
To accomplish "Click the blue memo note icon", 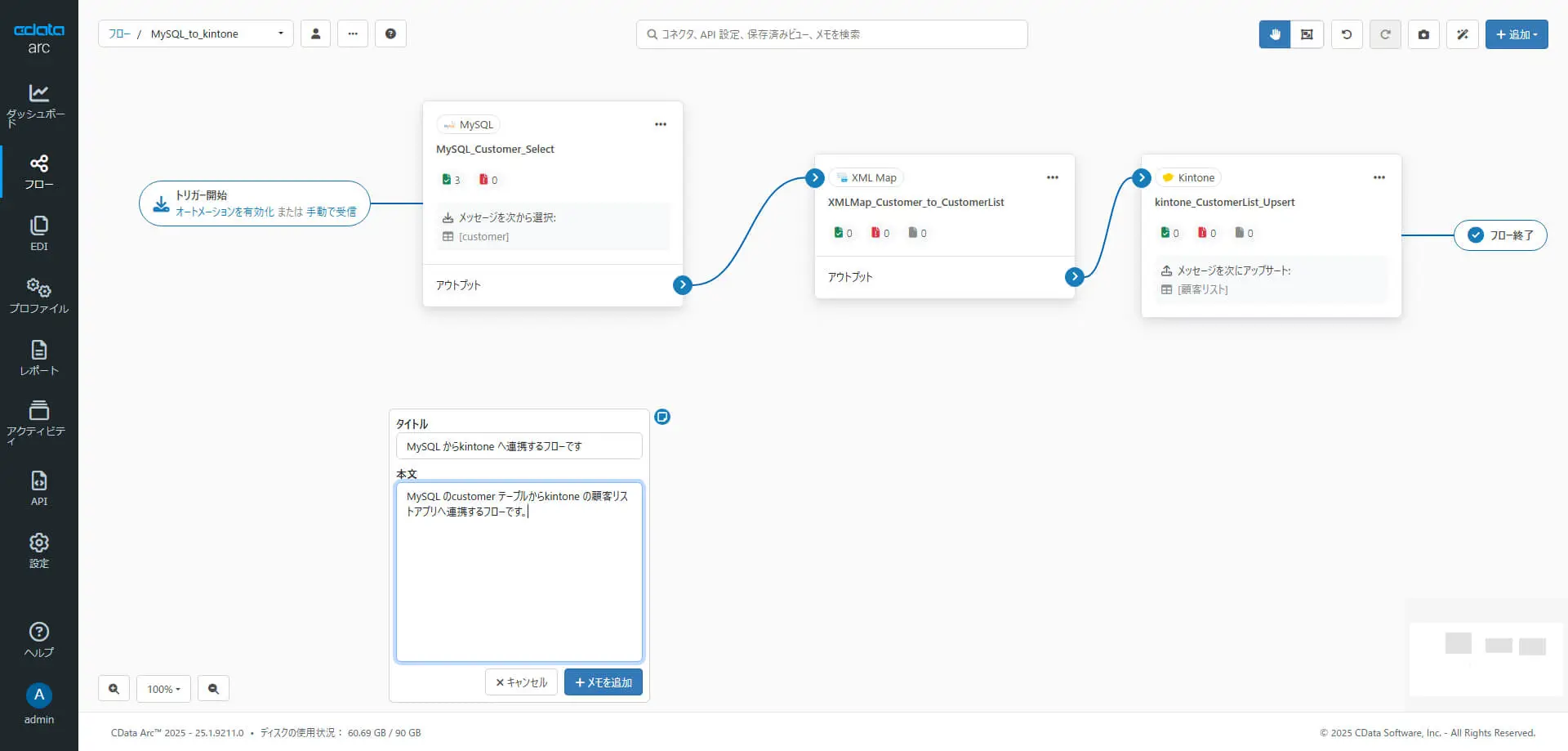I will click(x=662, y=417).
